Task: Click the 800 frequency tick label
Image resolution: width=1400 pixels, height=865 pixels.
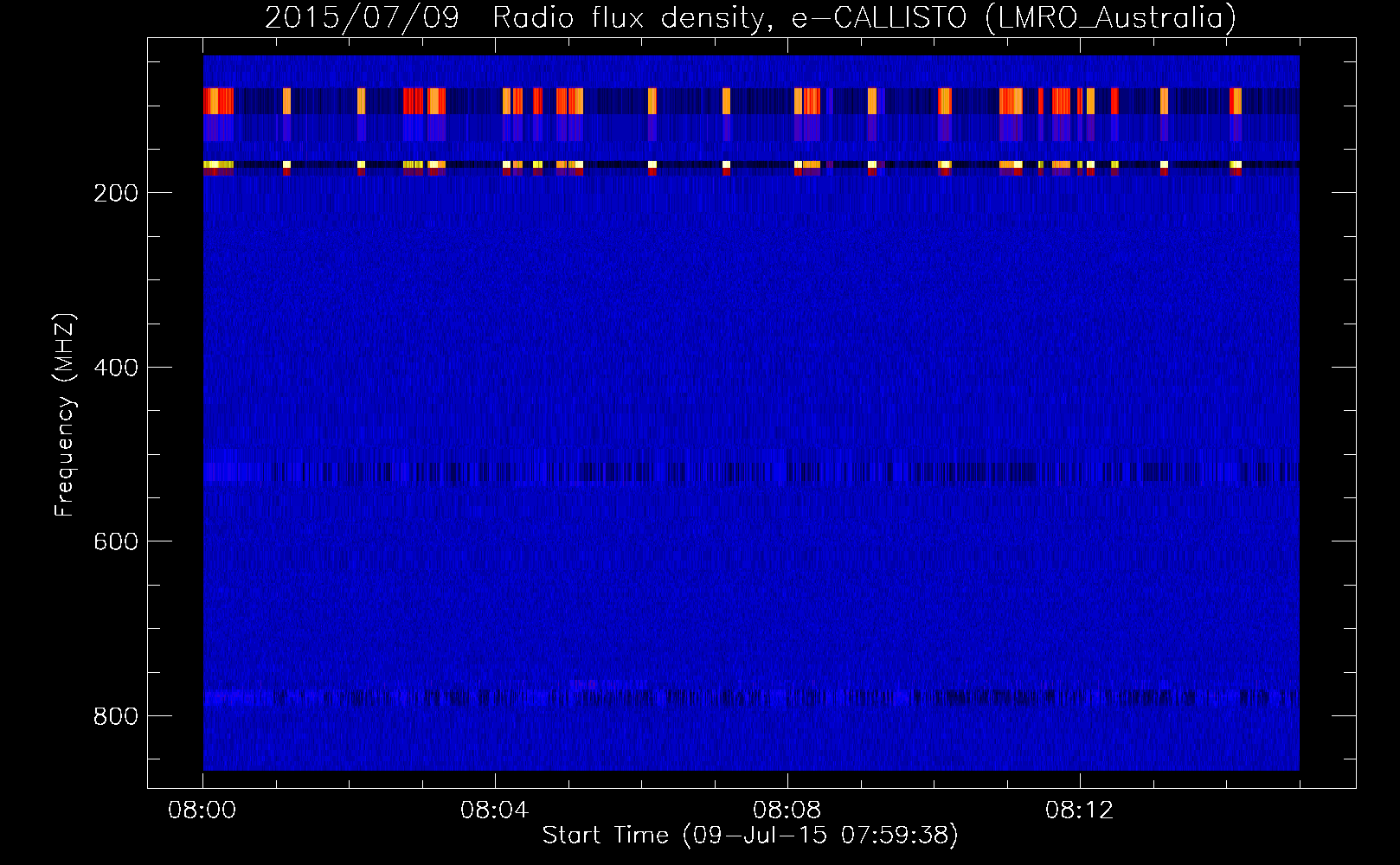Action: pyautogui.click(x=116, y=716)
